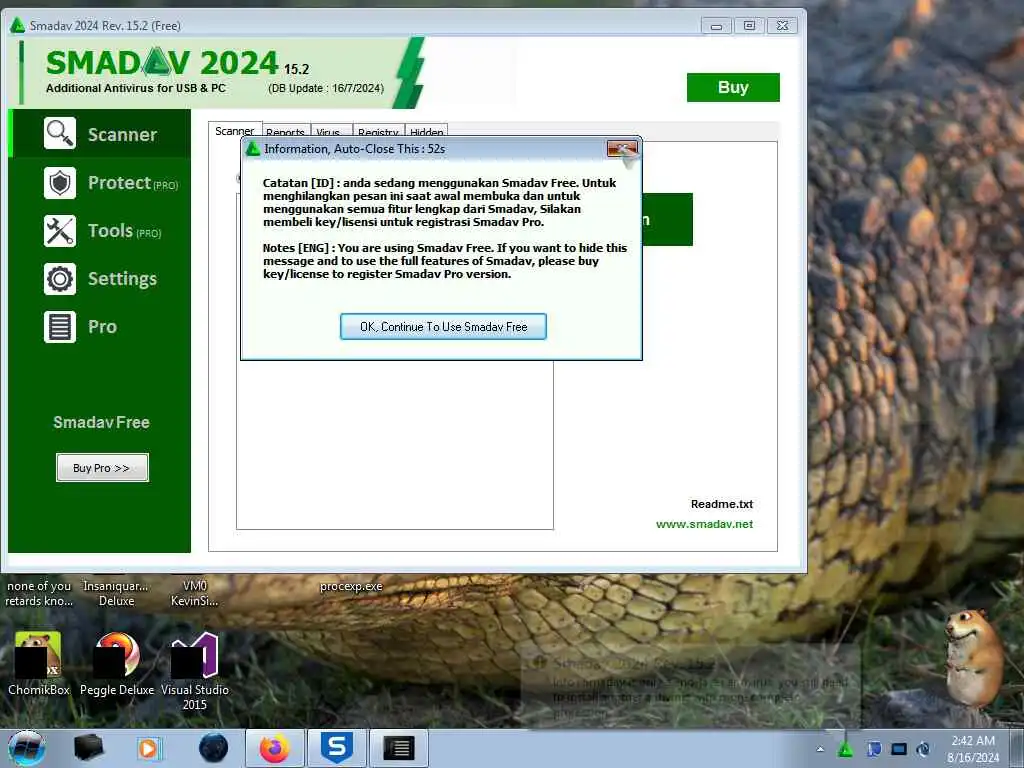Click the green Buy button
The height and width of the screenshot is (768, 1024).
click(x=733, y=88)
